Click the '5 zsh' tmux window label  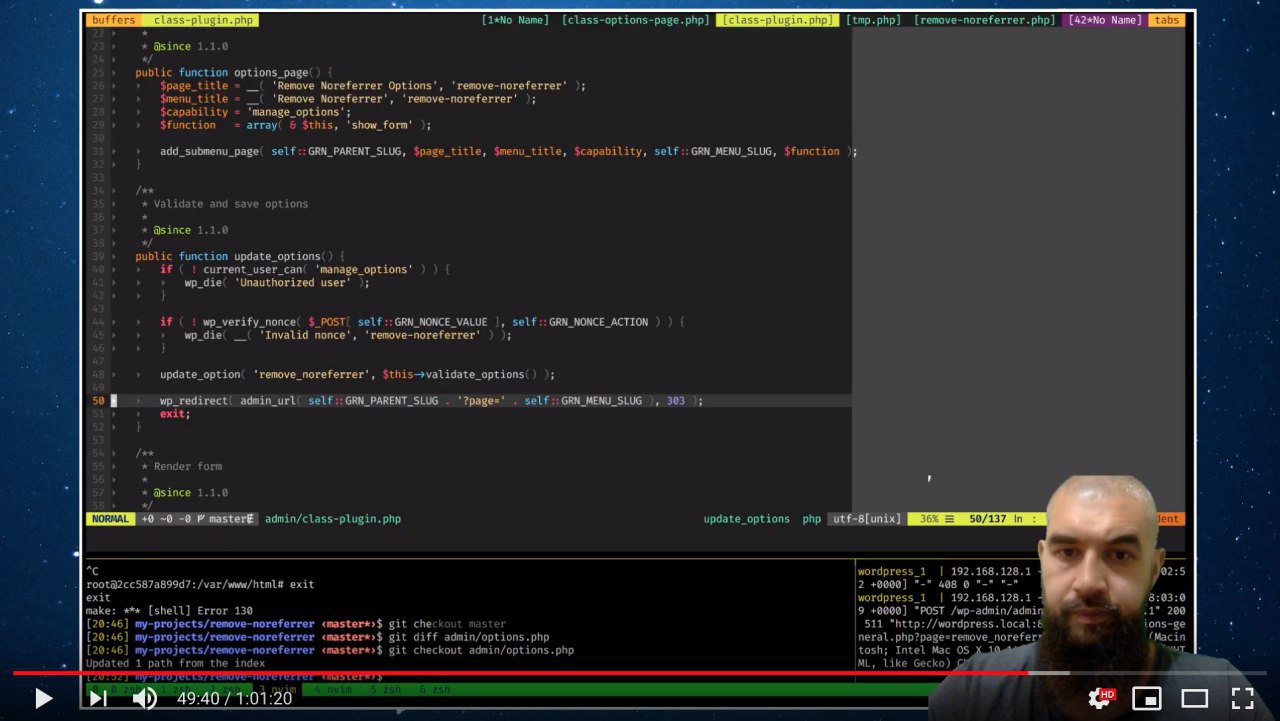click(385, 689)
